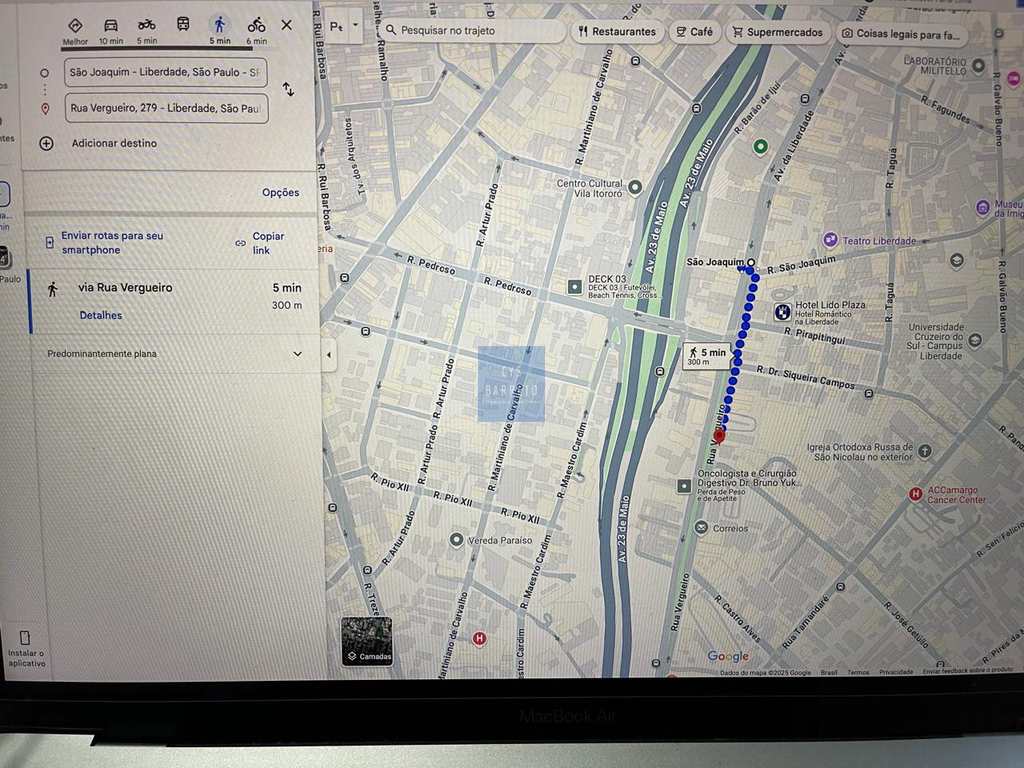Open the ACCamargo Cancer Center marker
Screen dimensions: 1024x768
(x=916, y=494)
